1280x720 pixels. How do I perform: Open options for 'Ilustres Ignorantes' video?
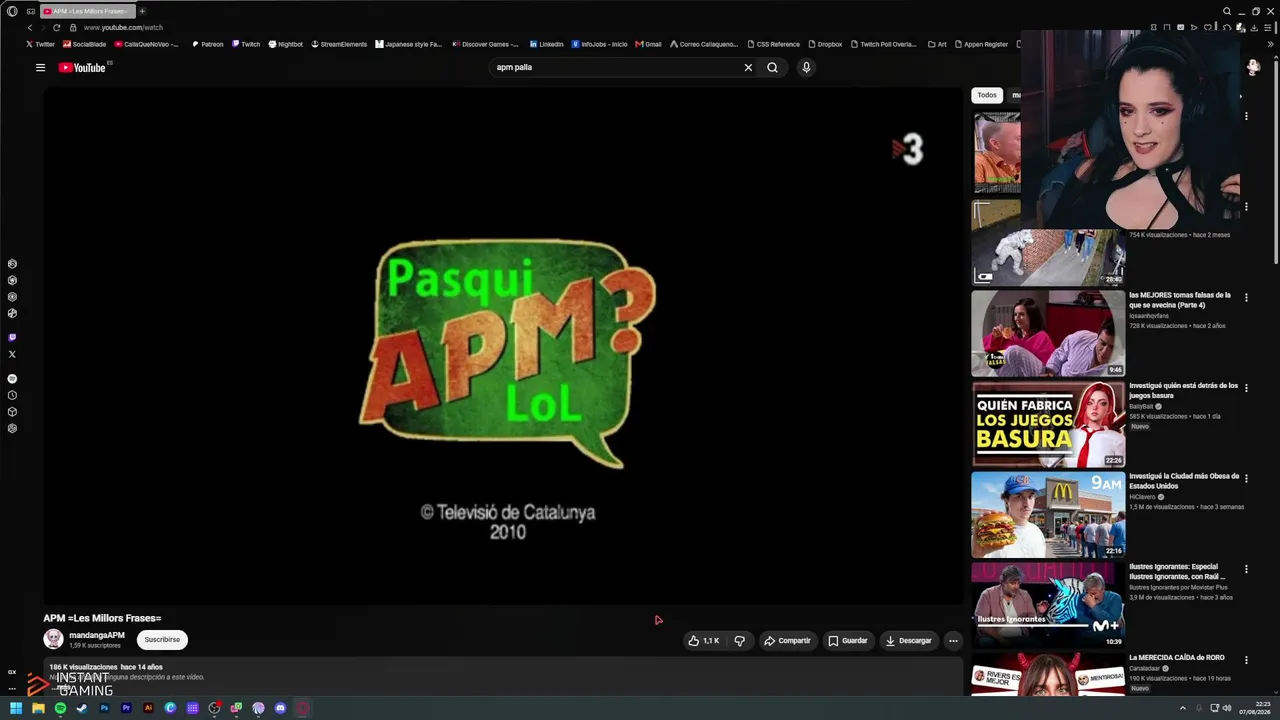[1246, 569]
